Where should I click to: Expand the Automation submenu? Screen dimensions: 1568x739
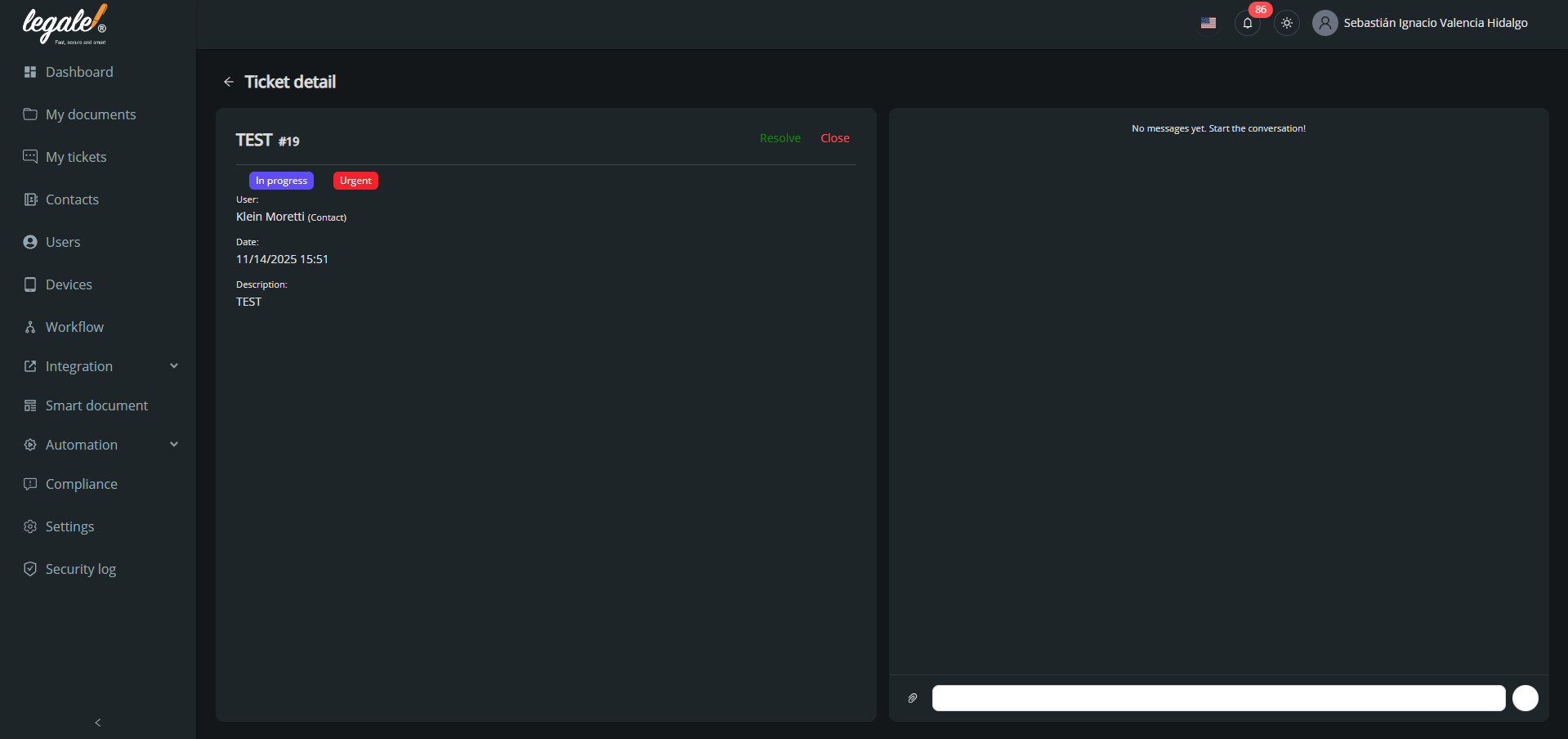(x=173, y=445)
